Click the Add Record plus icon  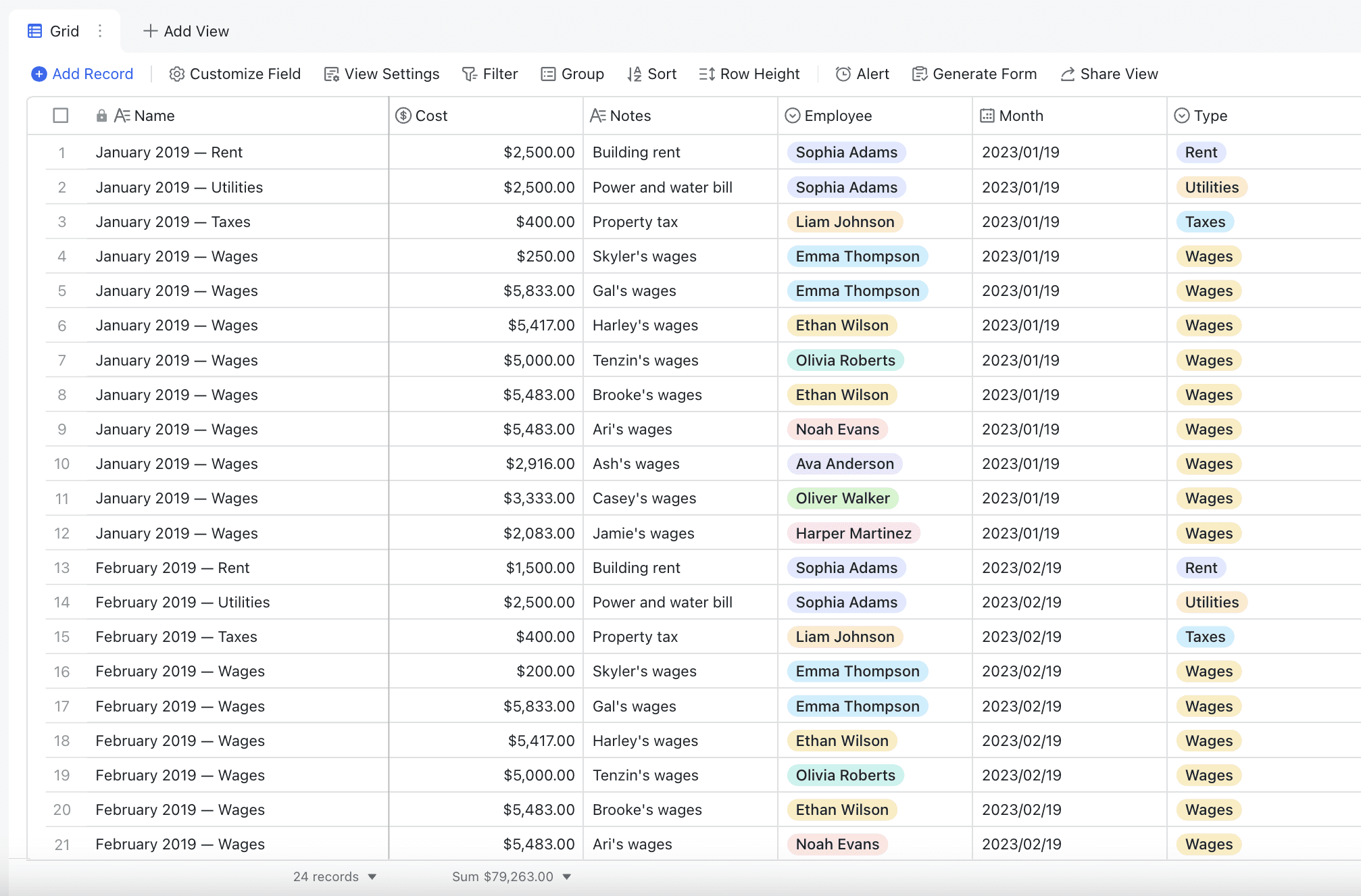coord(39,74)
